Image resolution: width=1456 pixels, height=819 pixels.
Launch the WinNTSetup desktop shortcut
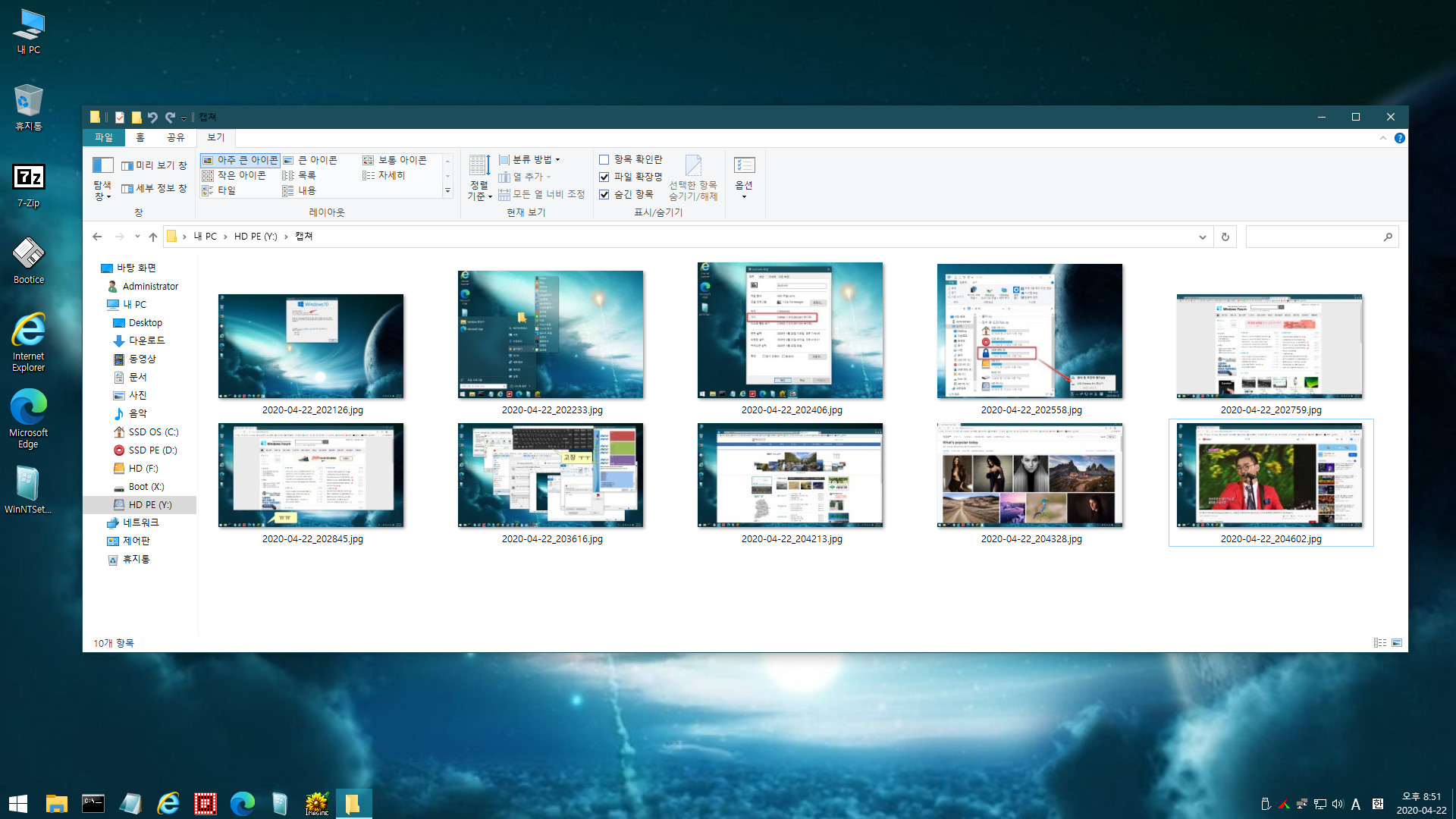(x=28, y=490)
